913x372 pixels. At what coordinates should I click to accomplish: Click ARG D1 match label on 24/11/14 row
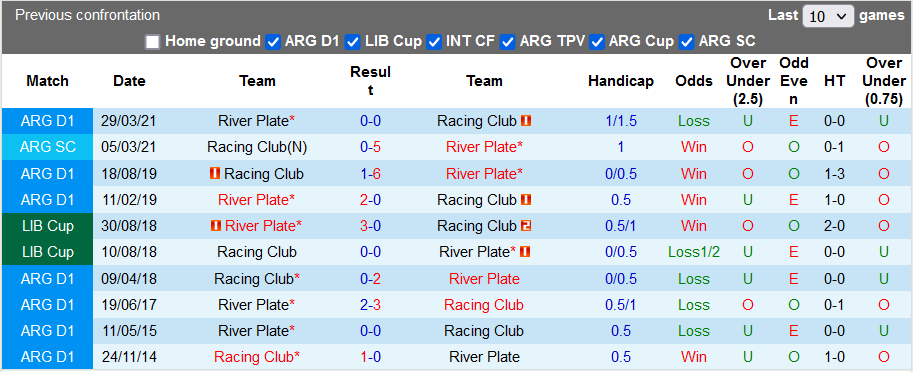tap(48, 357)
